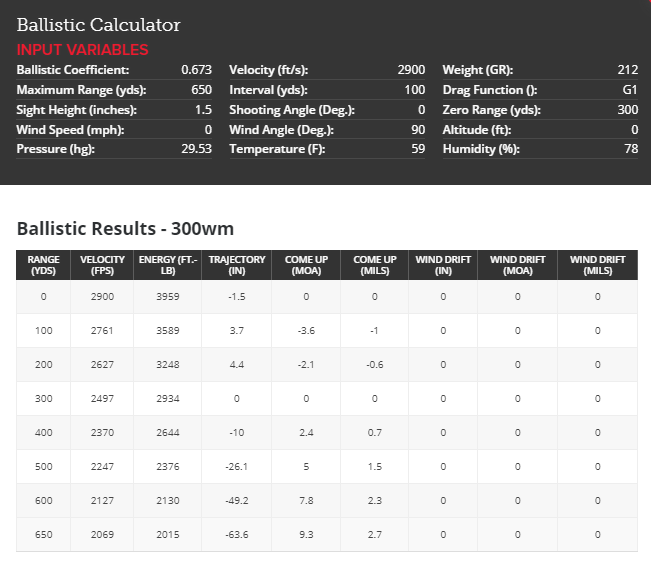The width and height of the screenshot is (651, 562).
Task: Select the trajectory cell showing -63.6
Action: [237, 536]
